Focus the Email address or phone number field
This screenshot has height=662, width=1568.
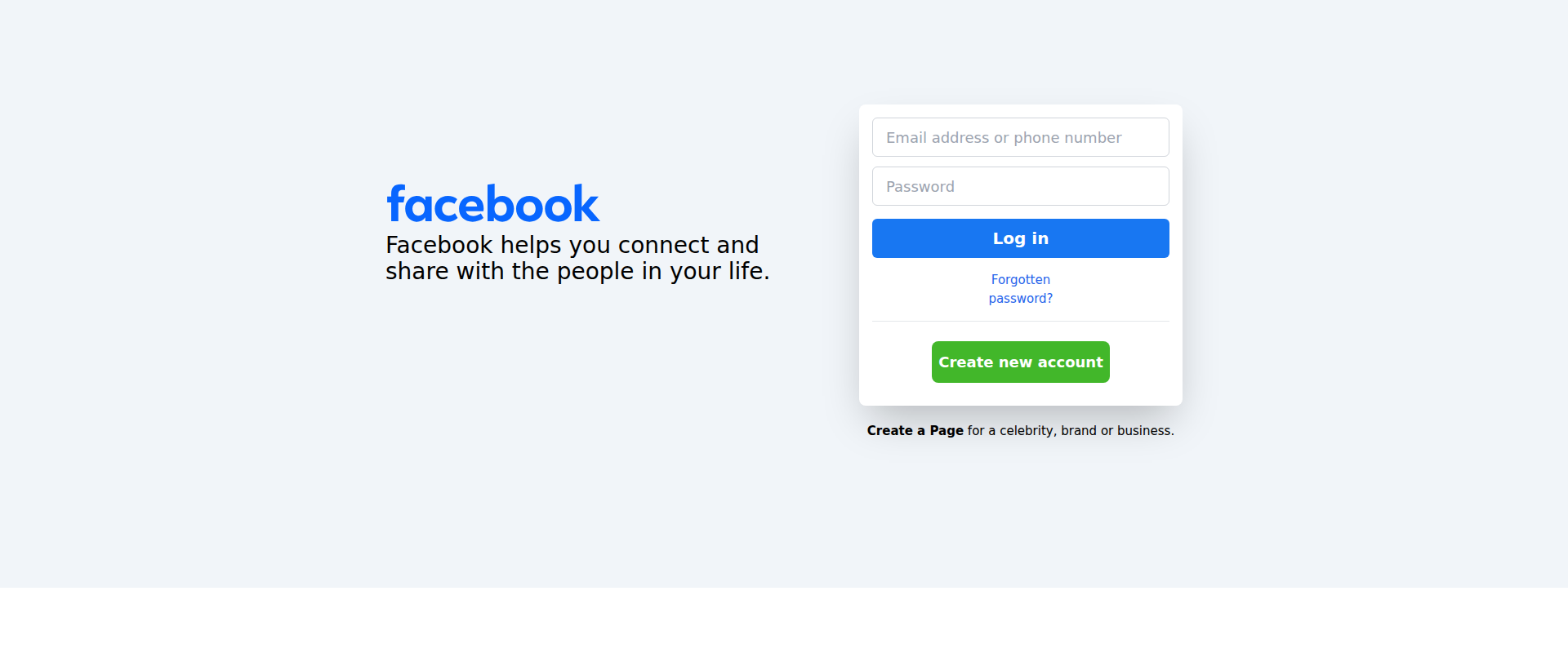point(1020,137)
